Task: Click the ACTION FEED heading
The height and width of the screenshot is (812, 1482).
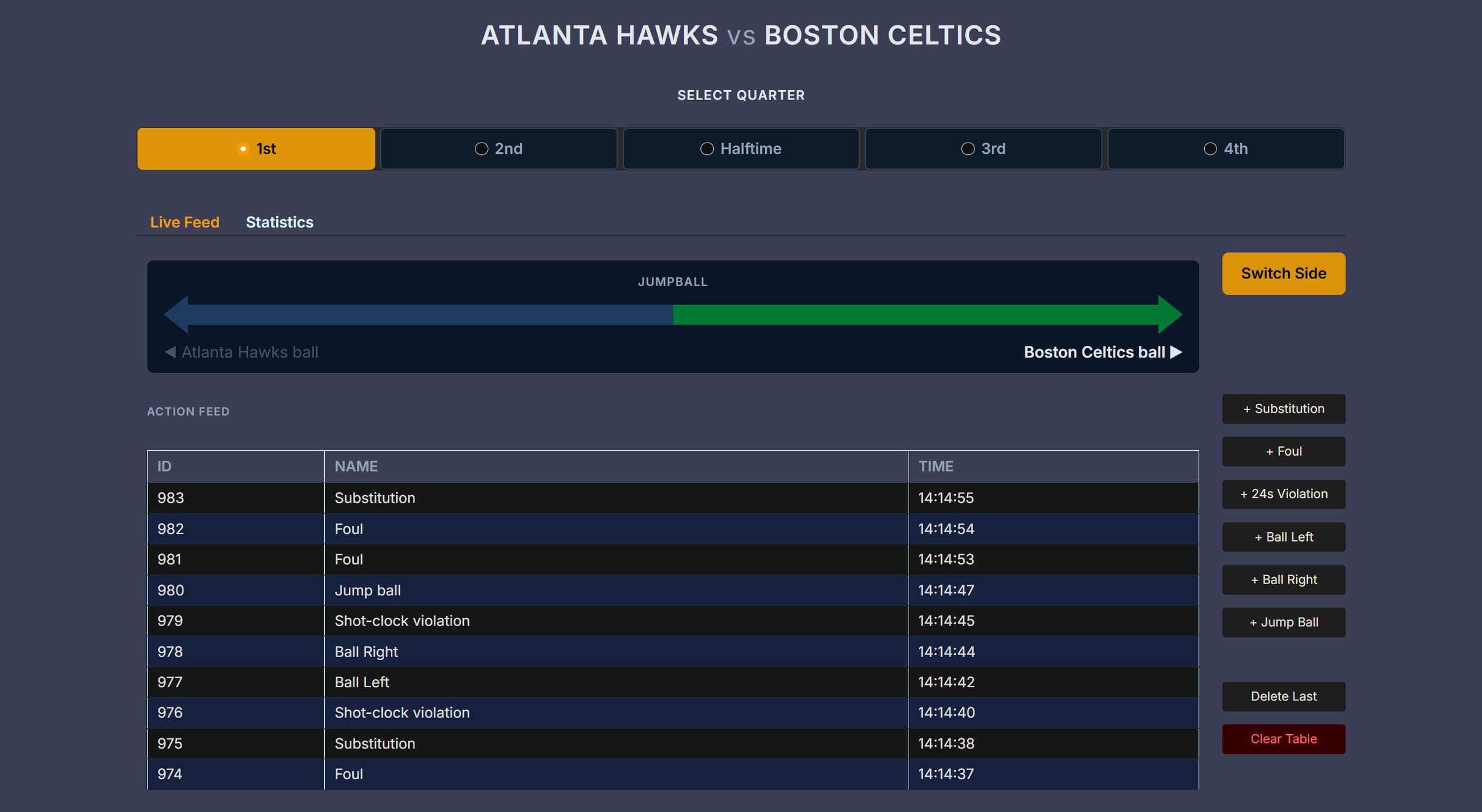Action: click(188, 411)
